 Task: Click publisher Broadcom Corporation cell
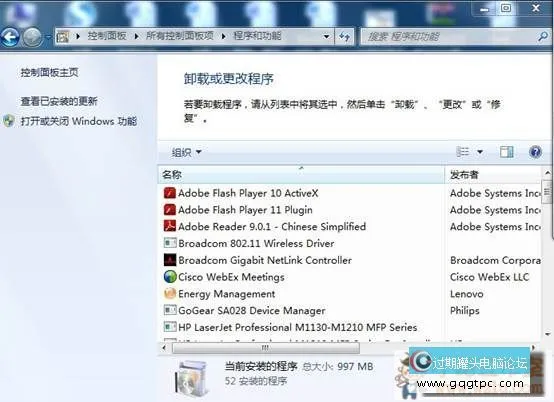pos(495,260)
